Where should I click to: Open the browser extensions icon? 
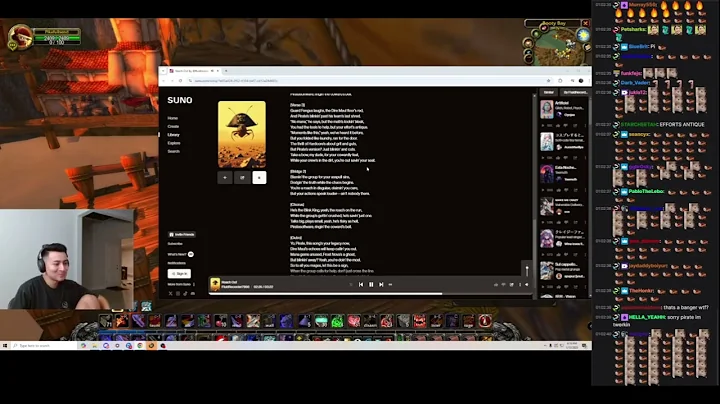pos(560,81)
